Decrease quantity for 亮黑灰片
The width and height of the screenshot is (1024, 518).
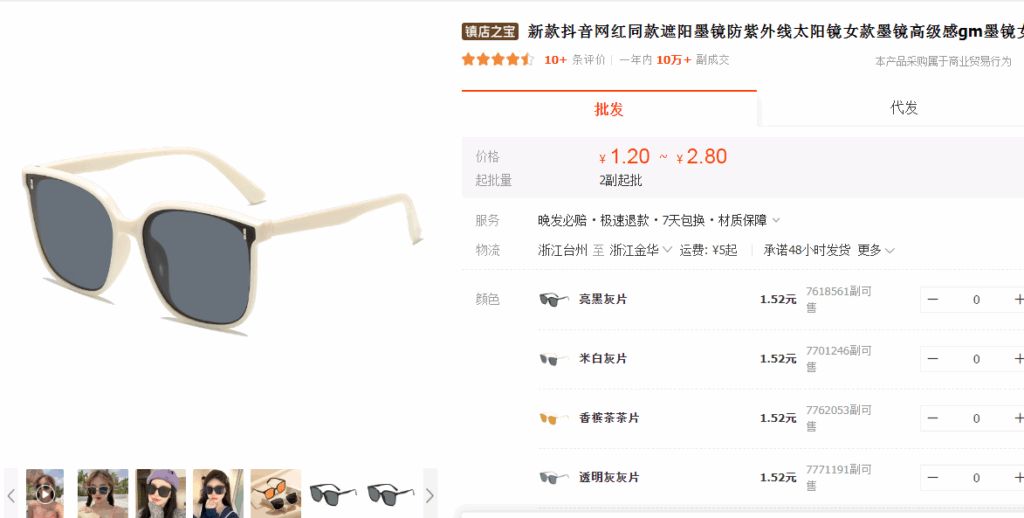[933, 300]
